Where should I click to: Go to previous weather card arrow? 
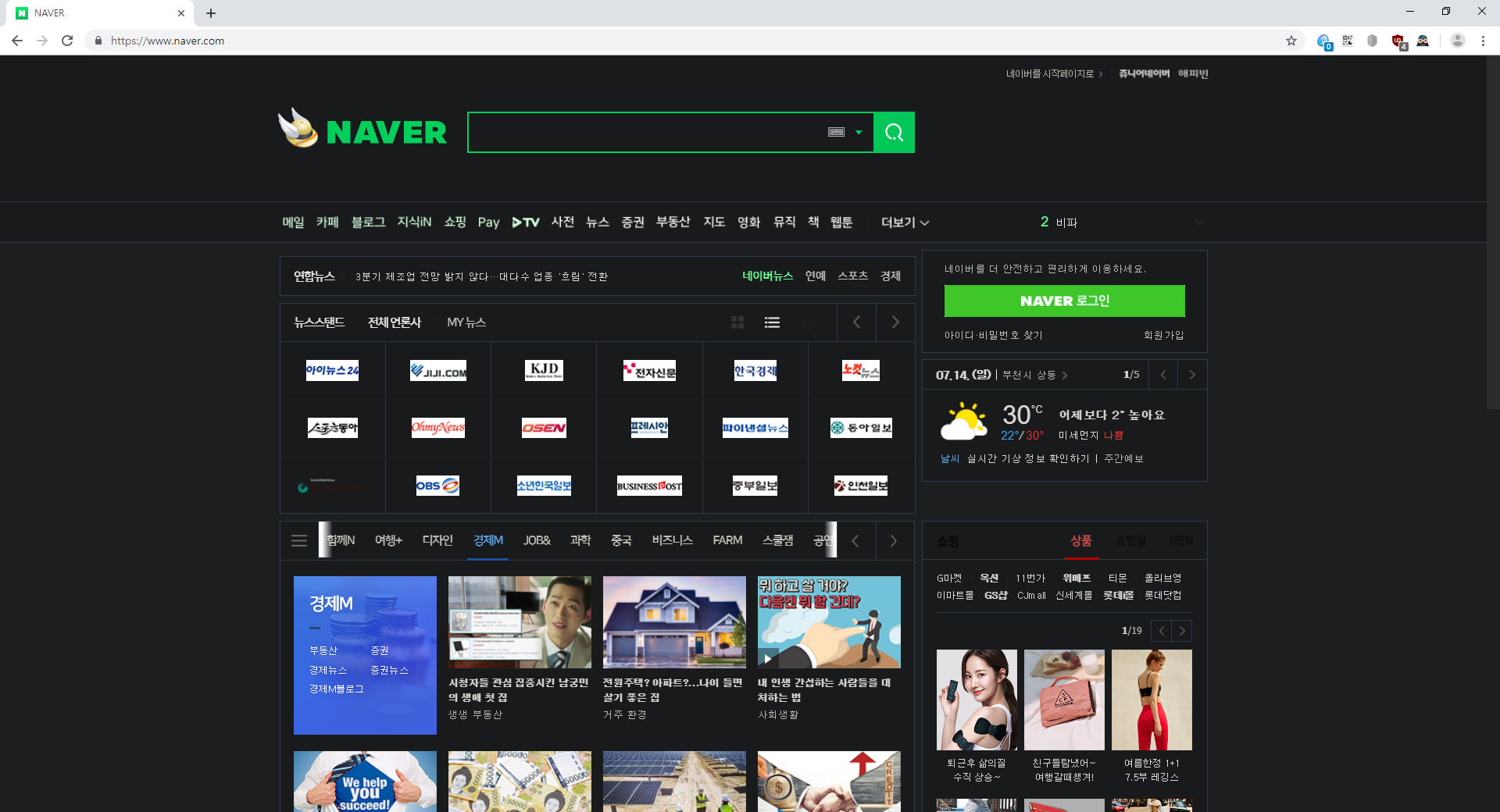coord(1163,375)
